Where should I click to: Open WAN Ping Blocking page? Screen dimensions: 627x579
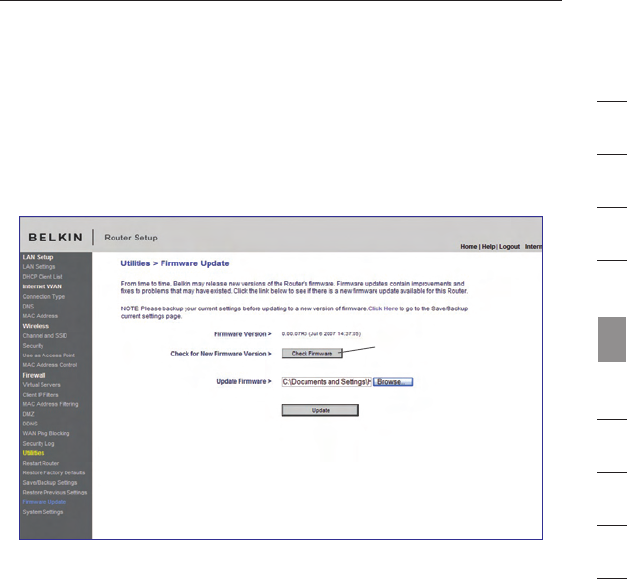click(46, 433)
